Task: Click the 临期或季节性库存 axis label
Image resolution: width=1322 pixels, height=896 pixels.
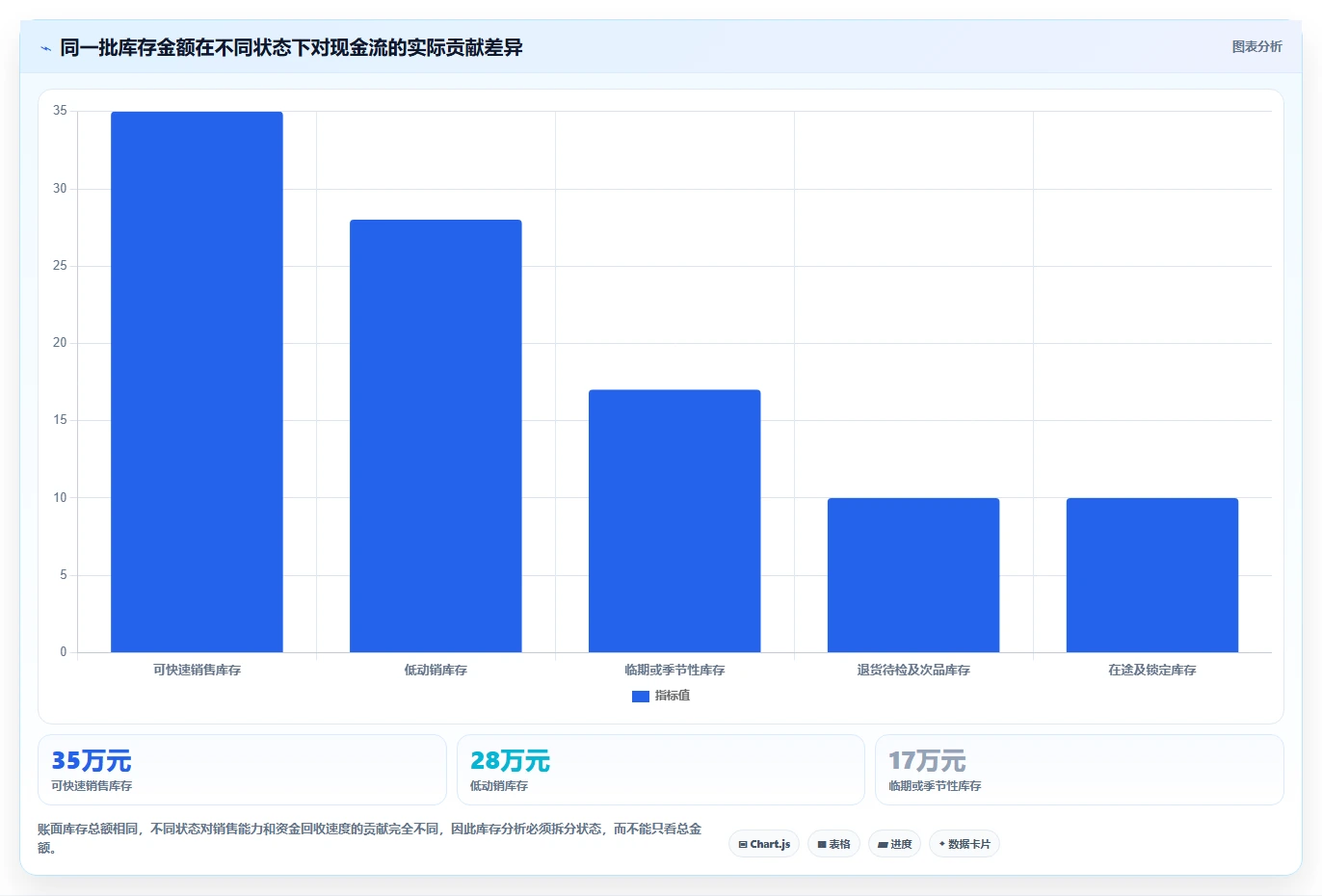Action: 674,670
